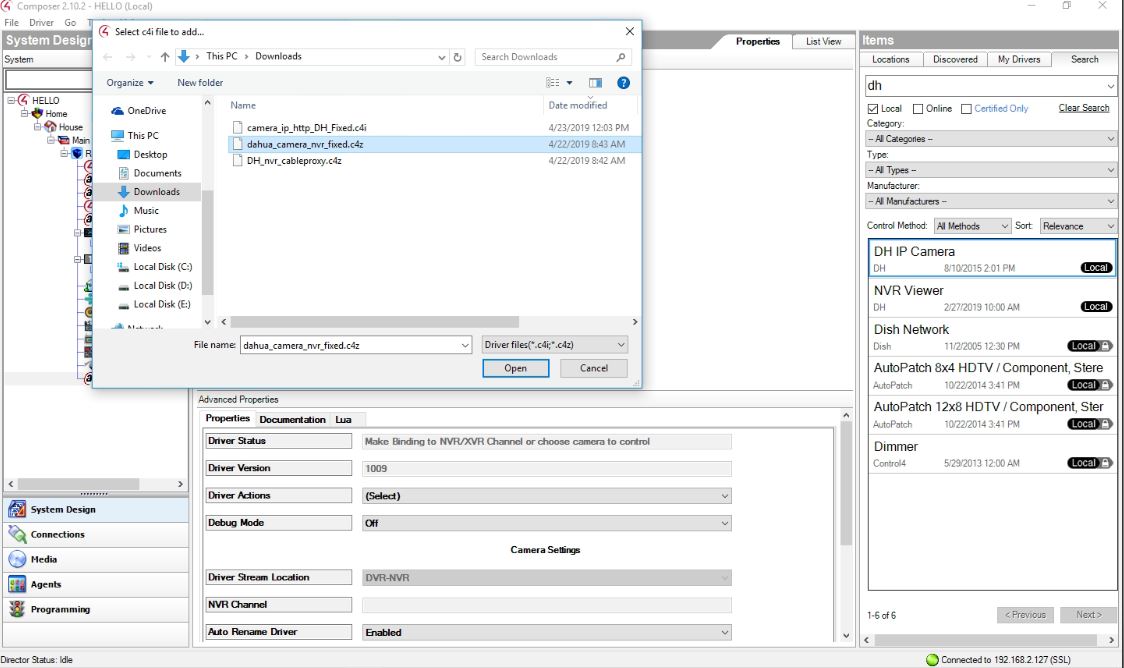Open the Connections panel icon

click(17, 535)
